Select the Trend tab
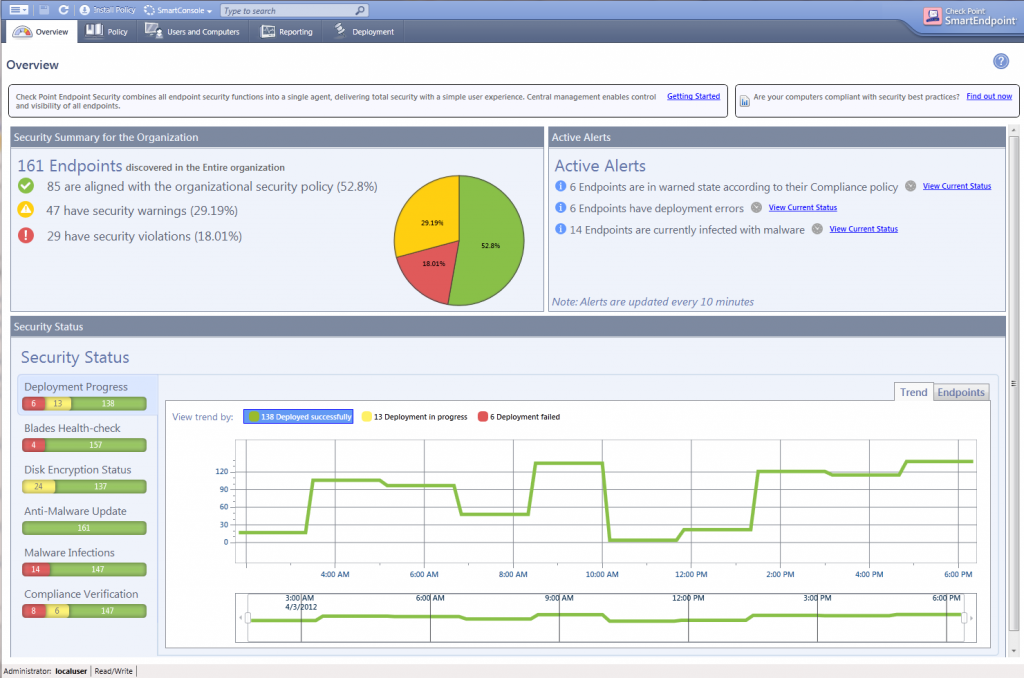The image size is (1024, 678). click(913, 392)
